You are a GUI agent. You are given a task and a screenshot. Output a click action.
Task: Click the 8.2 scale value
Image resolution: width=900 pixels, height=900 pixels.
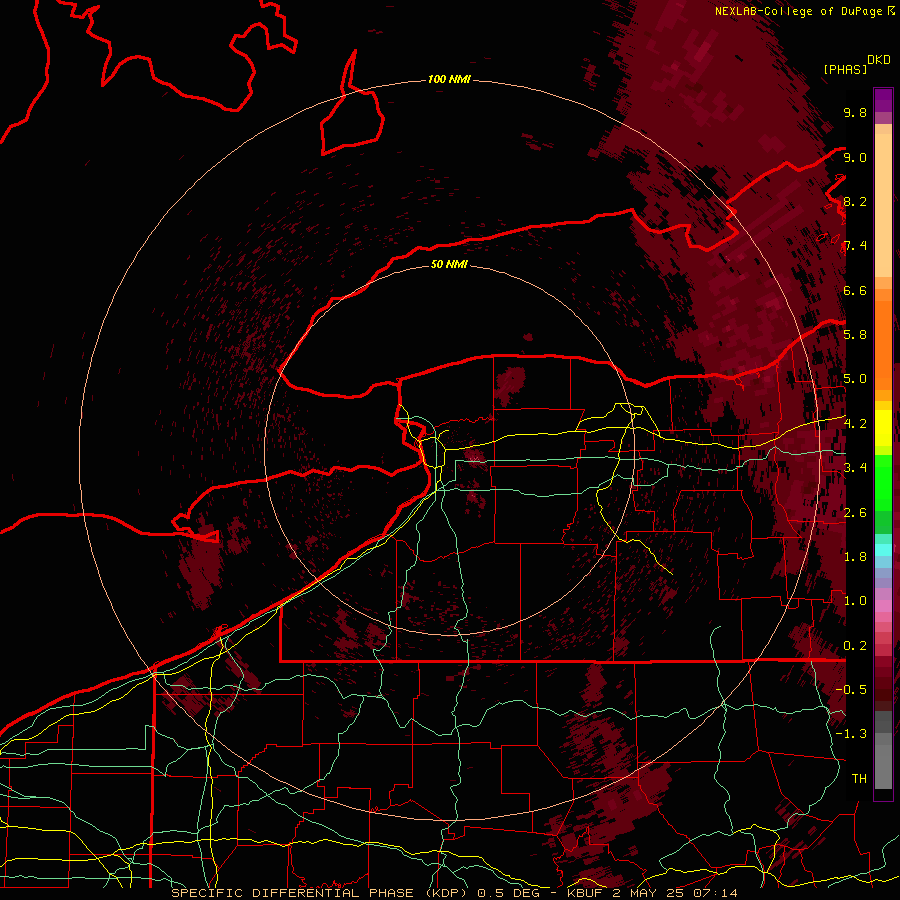point(855,201)
